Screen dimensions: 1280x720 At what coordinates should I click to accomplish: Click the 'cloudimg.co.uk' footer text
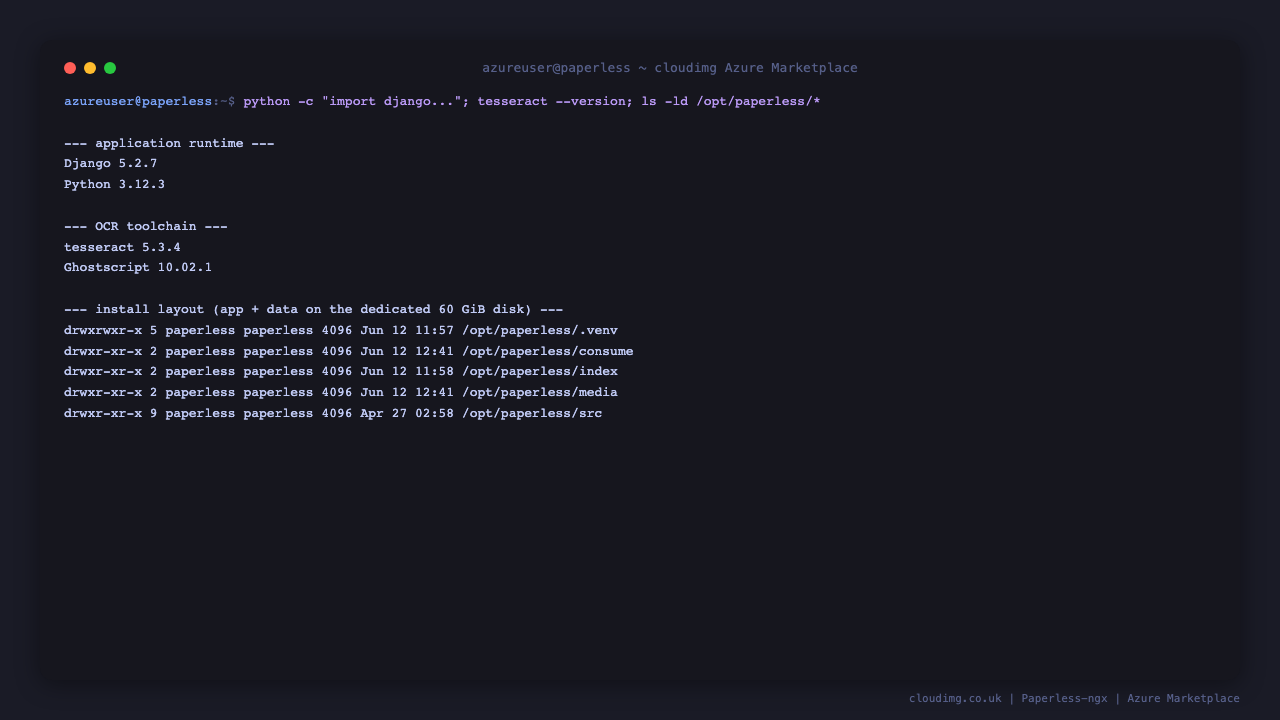pos(955,698)
